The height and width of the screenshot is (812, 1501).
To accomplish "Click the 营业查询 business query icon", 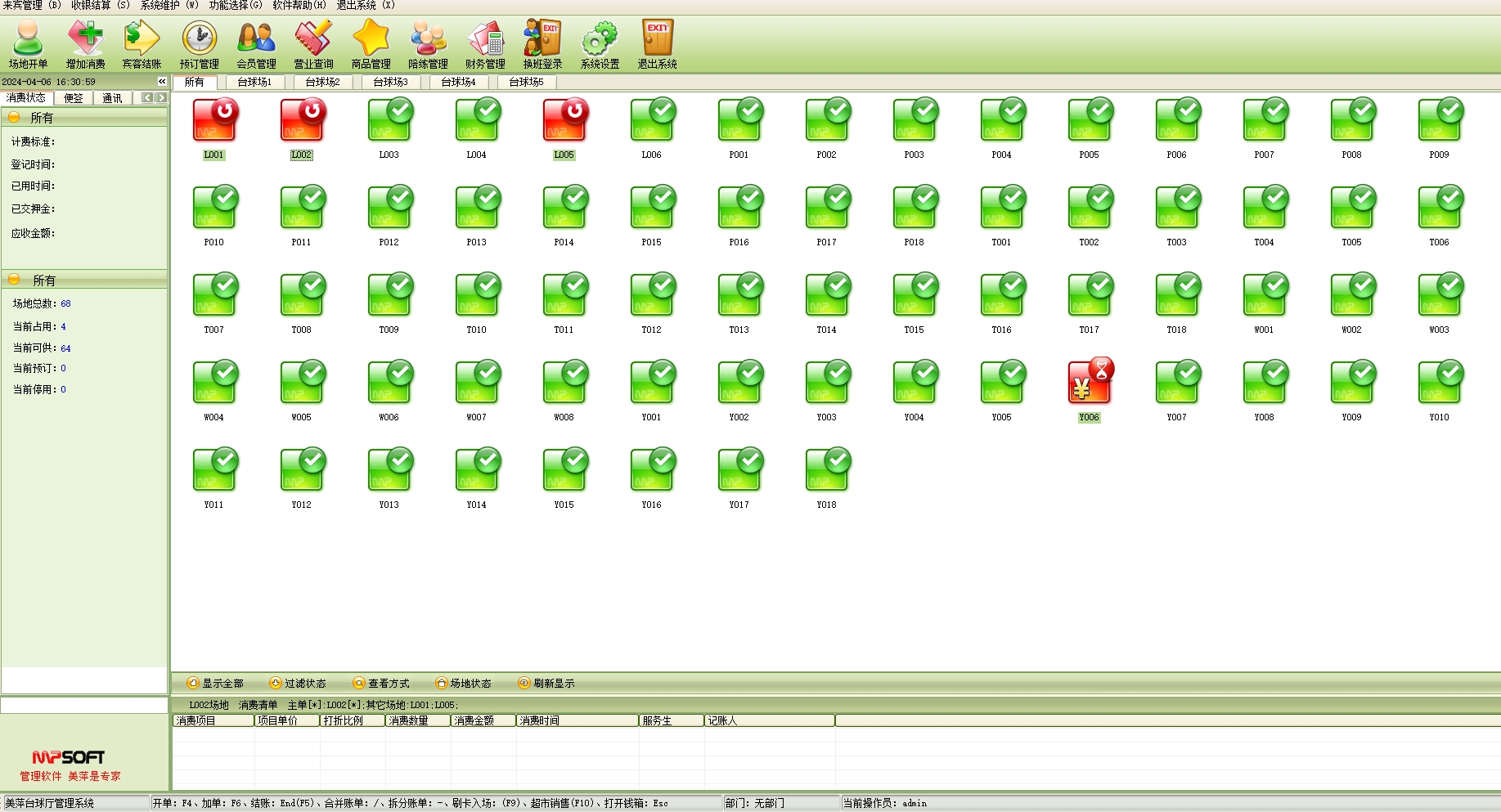I will 313,44.
